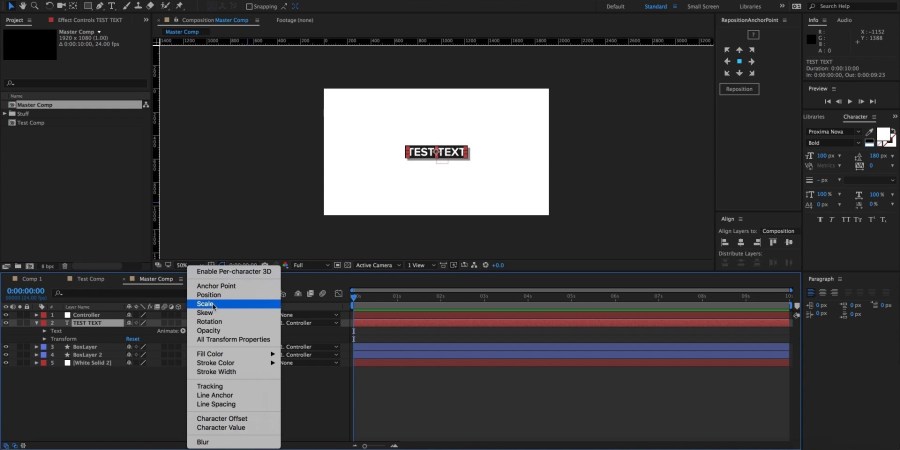Click the up arrow in RepositionAnchorPoint

click(x=739, y=50)
